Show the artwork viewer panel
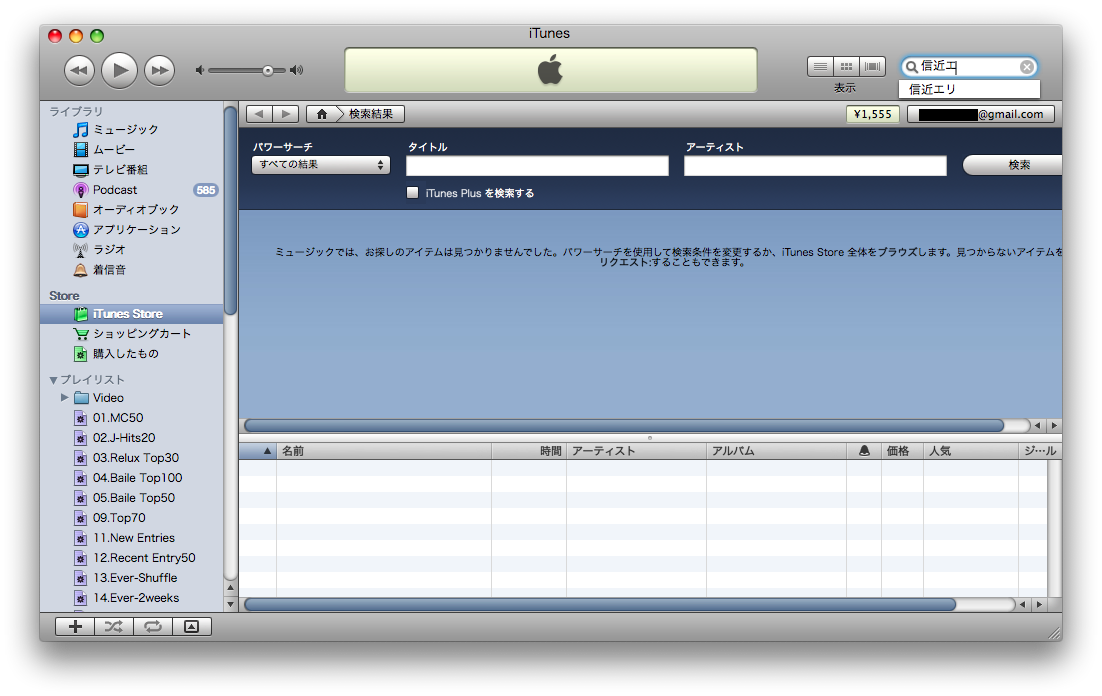The height and width of the screenshot is (696, 1102). point(192,626)
